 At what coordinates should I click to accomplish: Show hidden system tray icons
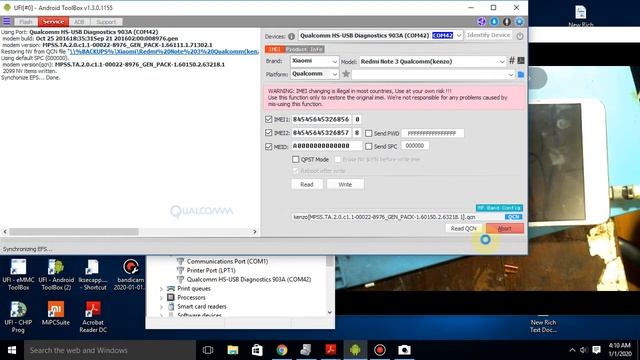coord(572,350)
